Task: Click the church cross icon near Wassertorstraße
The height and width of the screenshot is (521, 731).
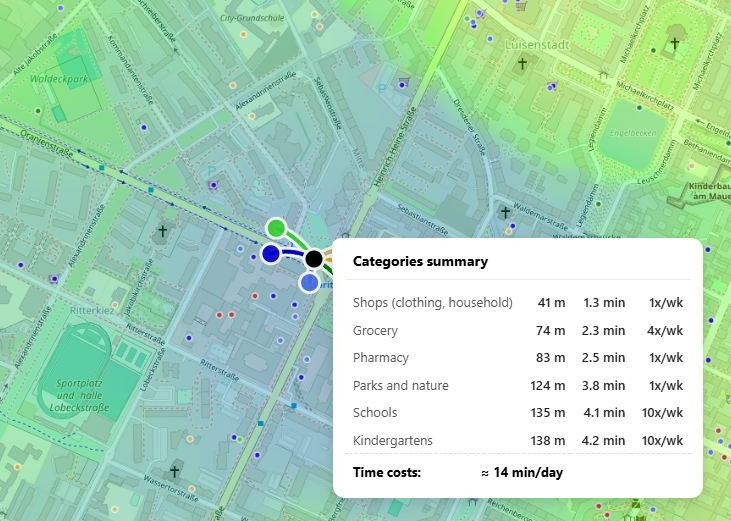Action: [x=174, y=471]
